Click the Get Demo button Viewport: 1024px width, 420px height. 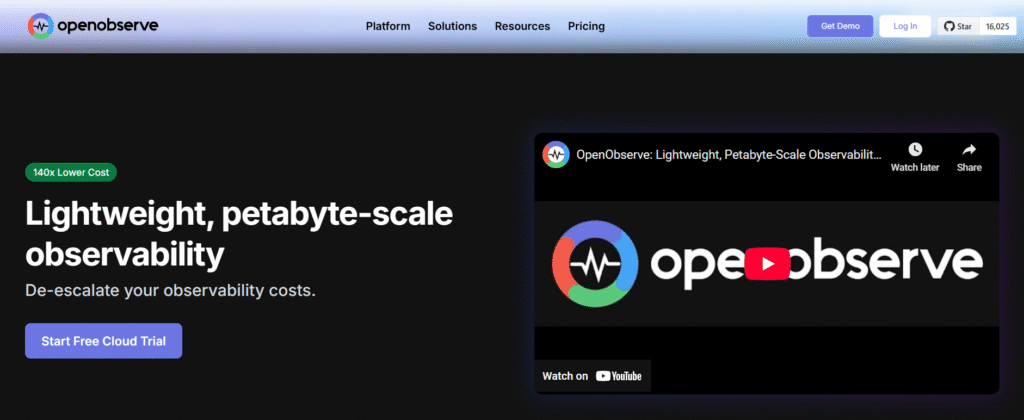coord(840,26)
